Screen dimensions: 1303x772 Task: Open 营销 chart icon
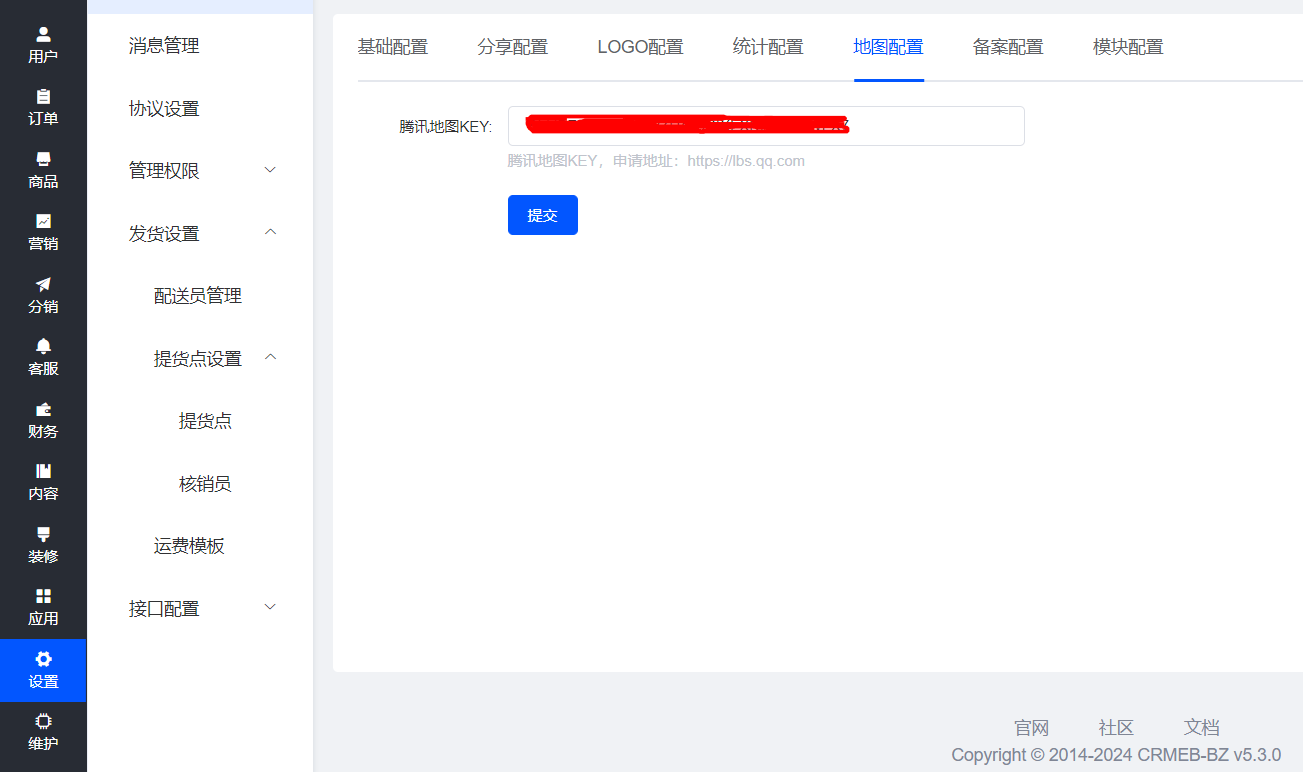click(43, 221)
